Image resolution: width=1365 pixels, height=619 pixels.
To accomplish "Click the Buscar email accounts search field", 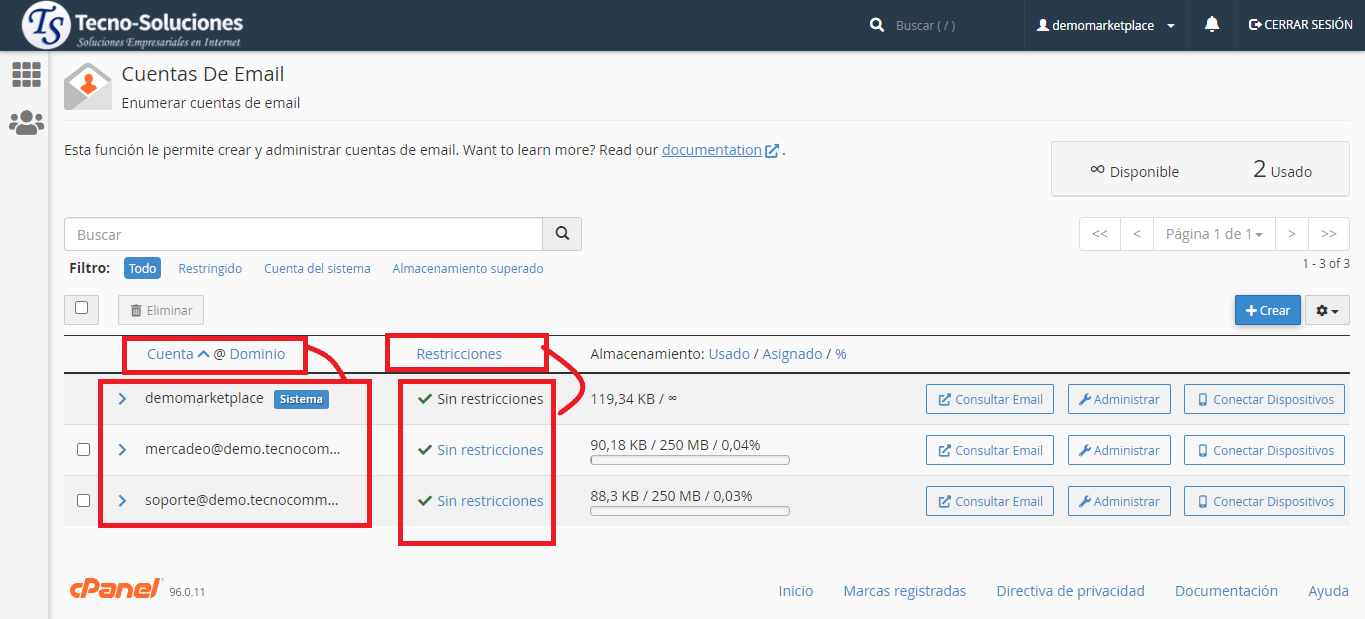I will 303,234.
